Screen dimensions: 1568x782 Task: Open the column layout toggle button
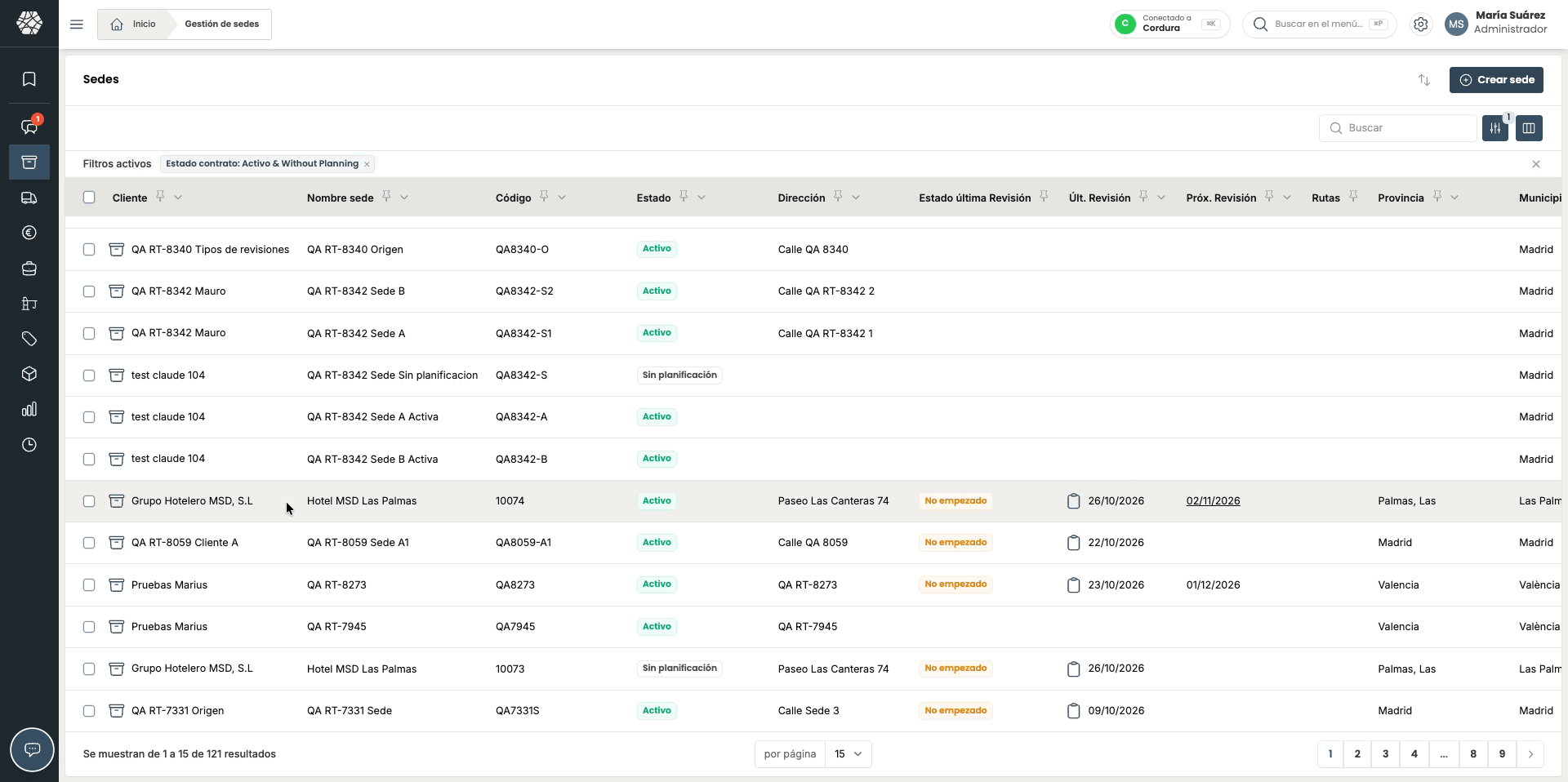point(1529,128)
